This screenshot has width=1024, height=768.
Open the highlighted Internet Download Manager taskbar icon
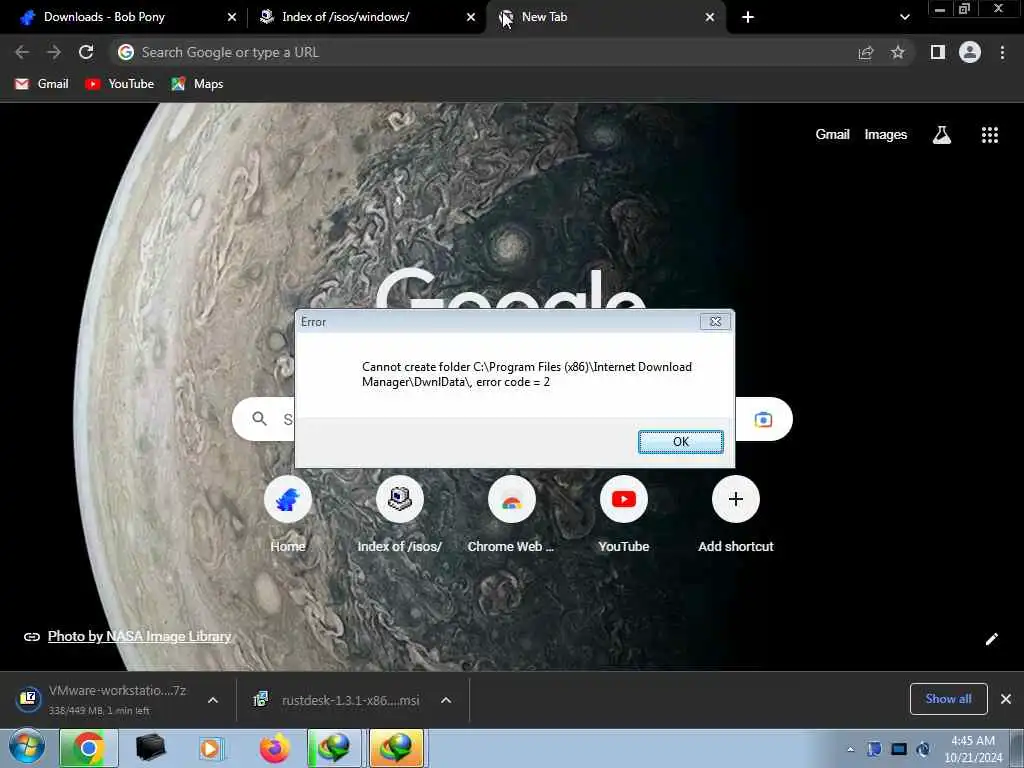[397, 748]
